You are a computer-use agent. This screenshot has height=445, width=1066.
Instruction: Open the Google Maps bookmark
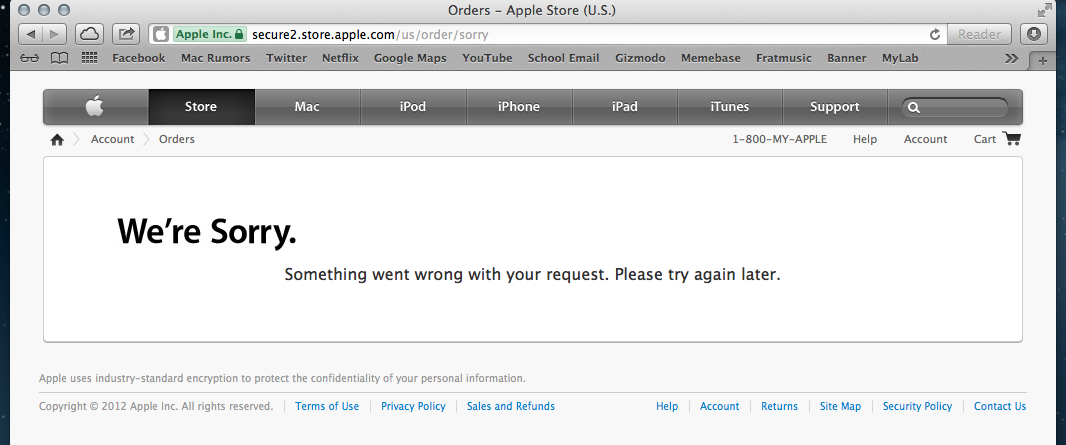410,58
